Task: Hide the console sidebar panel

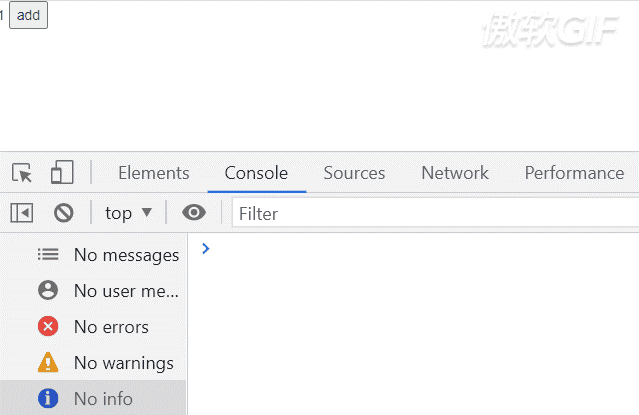Action: tap(22, 213)
